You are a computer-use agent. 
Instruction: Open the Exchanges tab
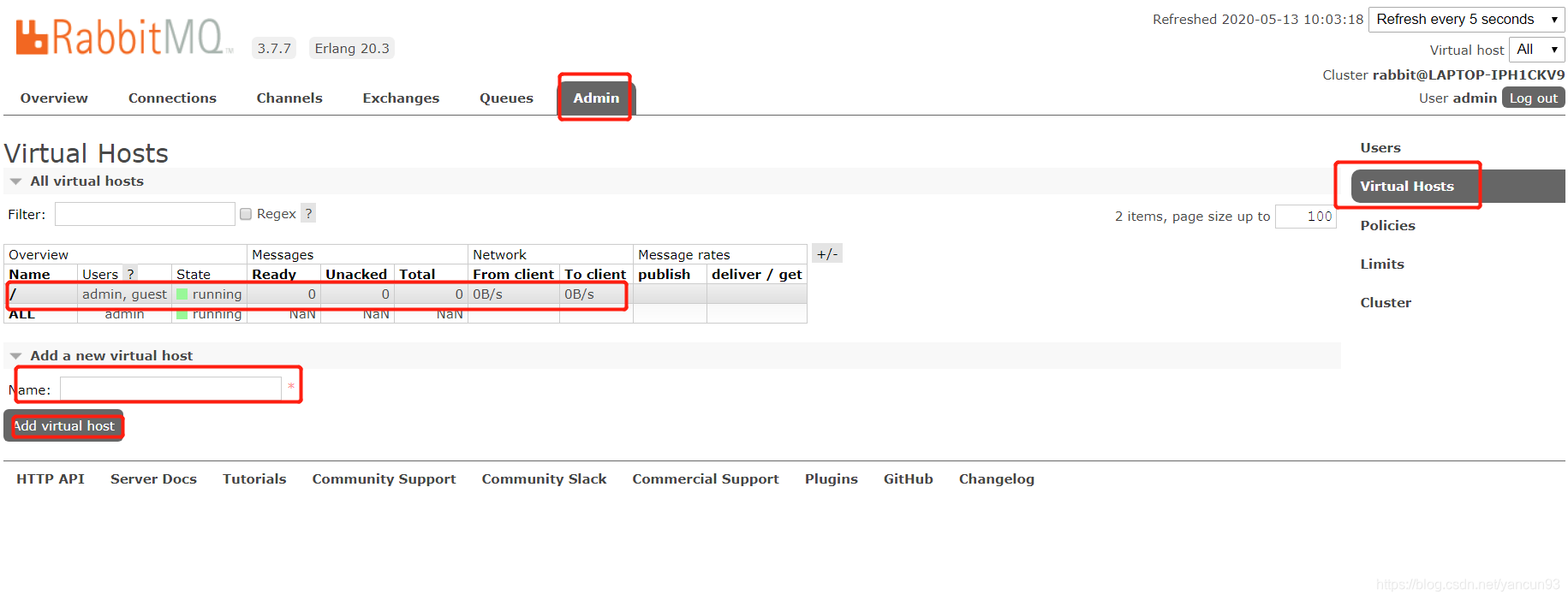tap(401, 98)
